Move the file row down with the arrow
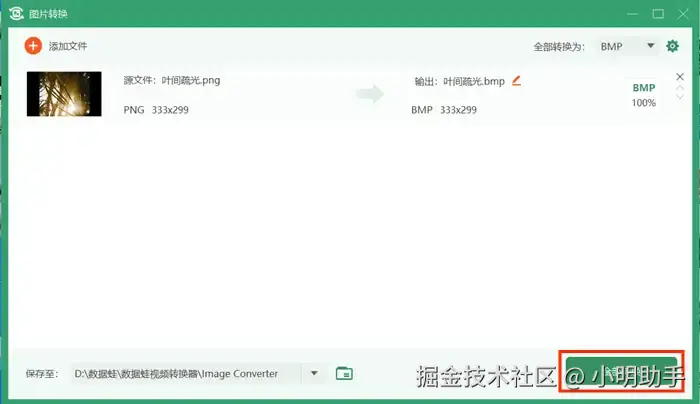Viewport: 700px width, 404px height. [680, 97]
